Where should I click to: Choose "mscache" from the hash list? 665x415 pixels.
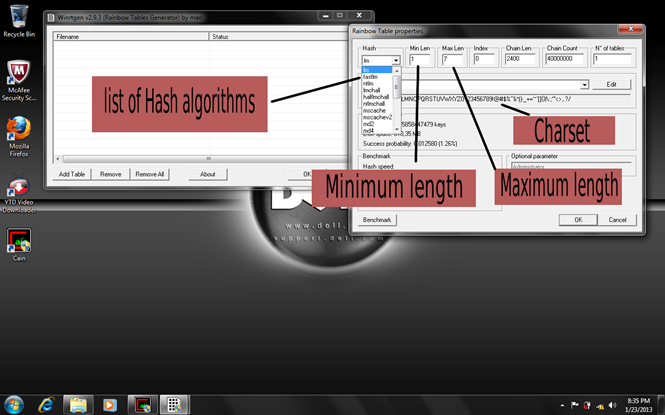click(374, 109)
